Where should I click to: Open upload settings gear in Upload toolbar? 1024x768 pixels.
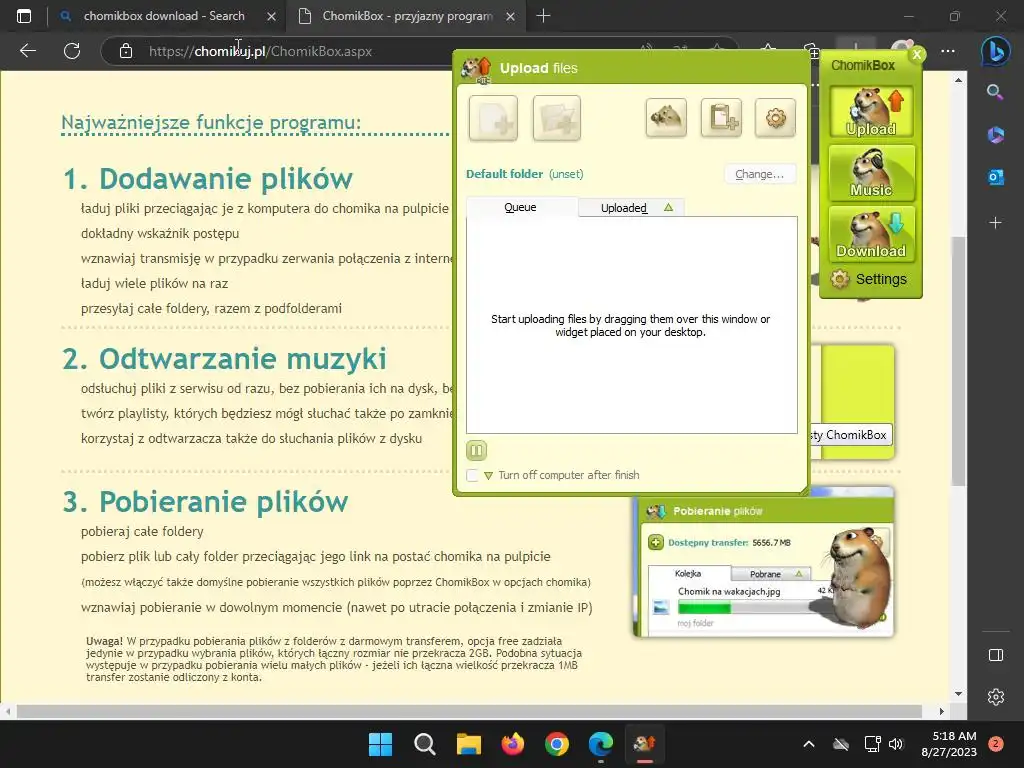coord(775,118)
